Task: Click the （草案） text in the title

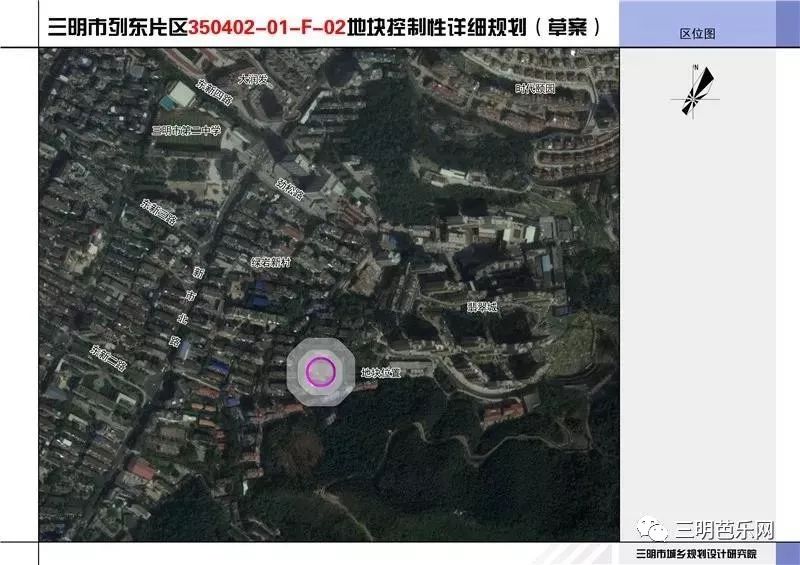Action: coord(568,27)
